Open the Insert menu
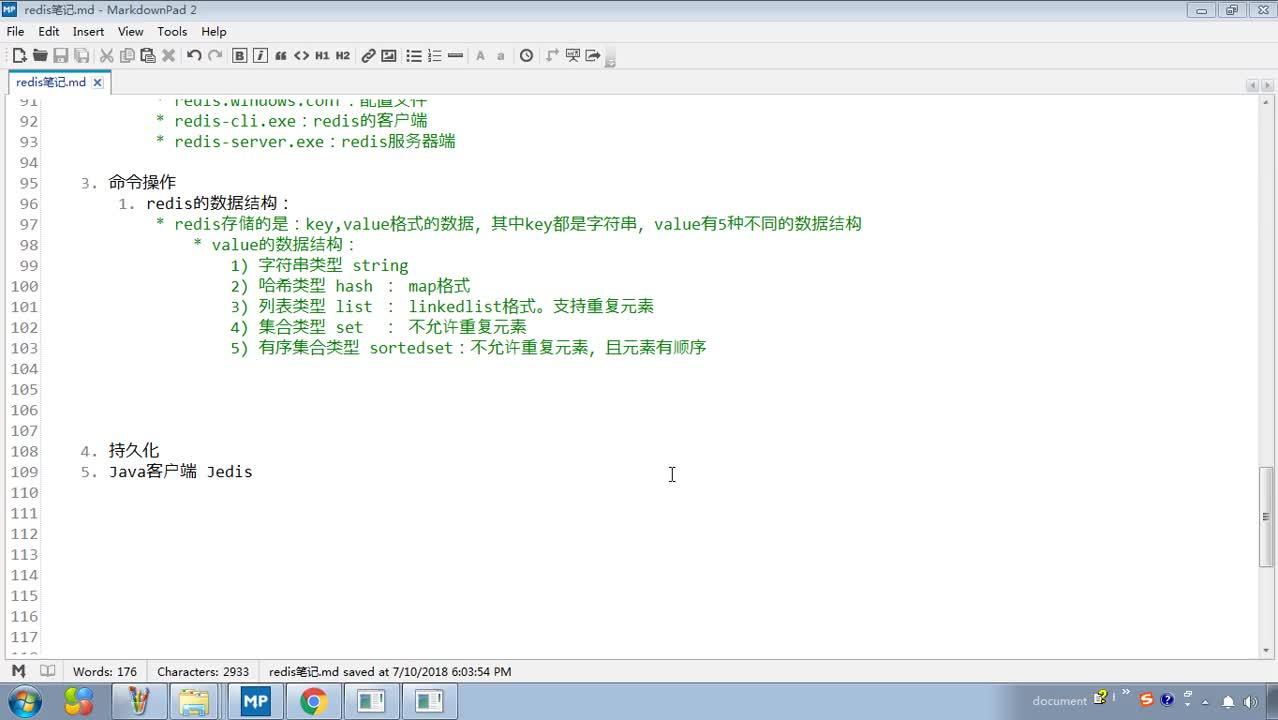 click(89, 32)
